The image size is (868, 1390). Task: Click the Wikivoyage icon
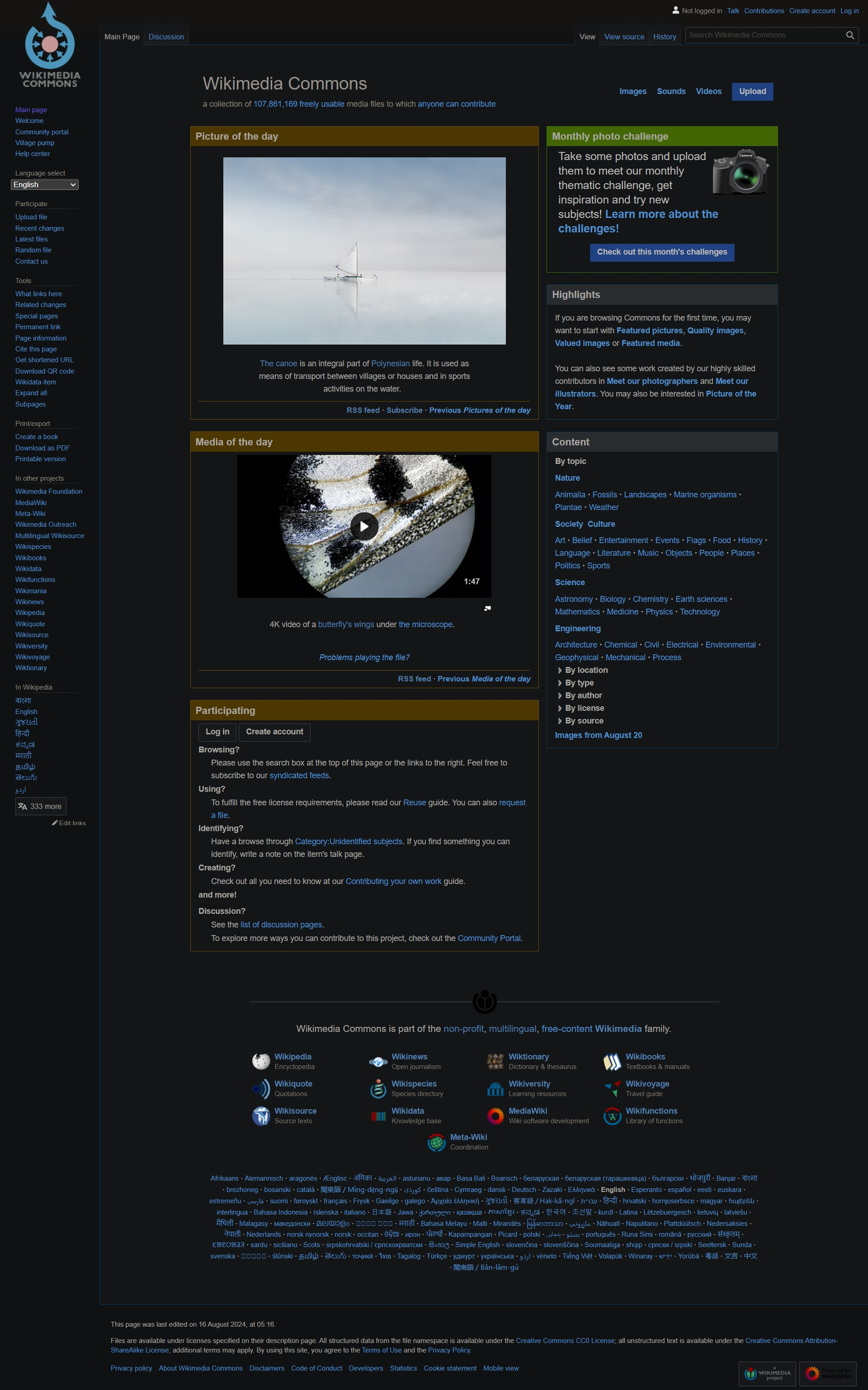click(x=612, y=1088)
